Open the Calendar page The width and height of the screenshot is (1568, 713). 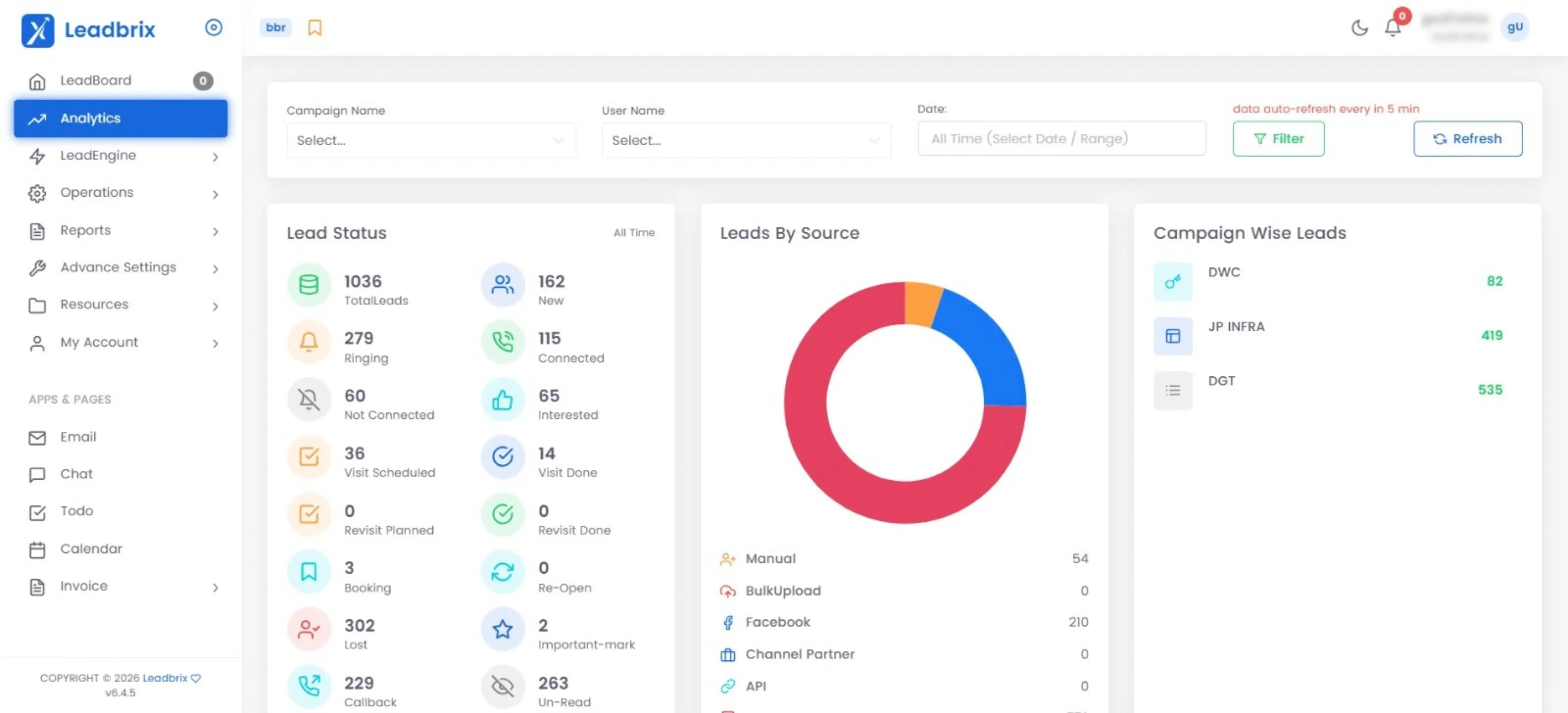tap(120, 549)
